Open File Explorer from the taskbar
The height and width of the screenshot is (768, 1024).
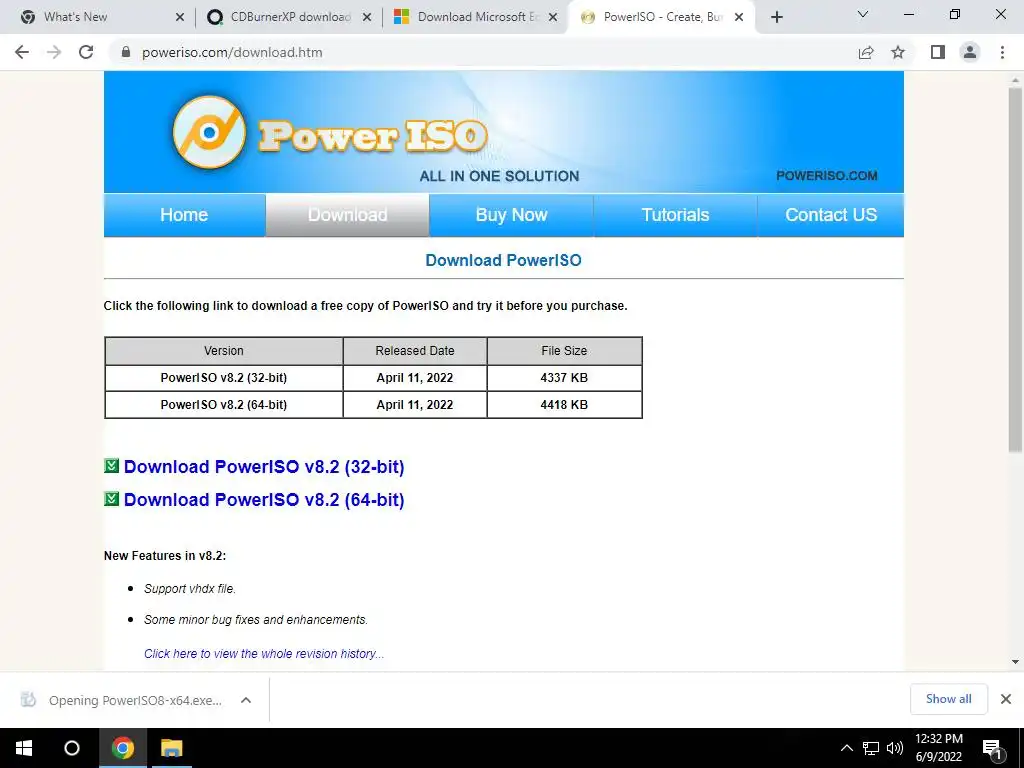[x=172, y=748]
